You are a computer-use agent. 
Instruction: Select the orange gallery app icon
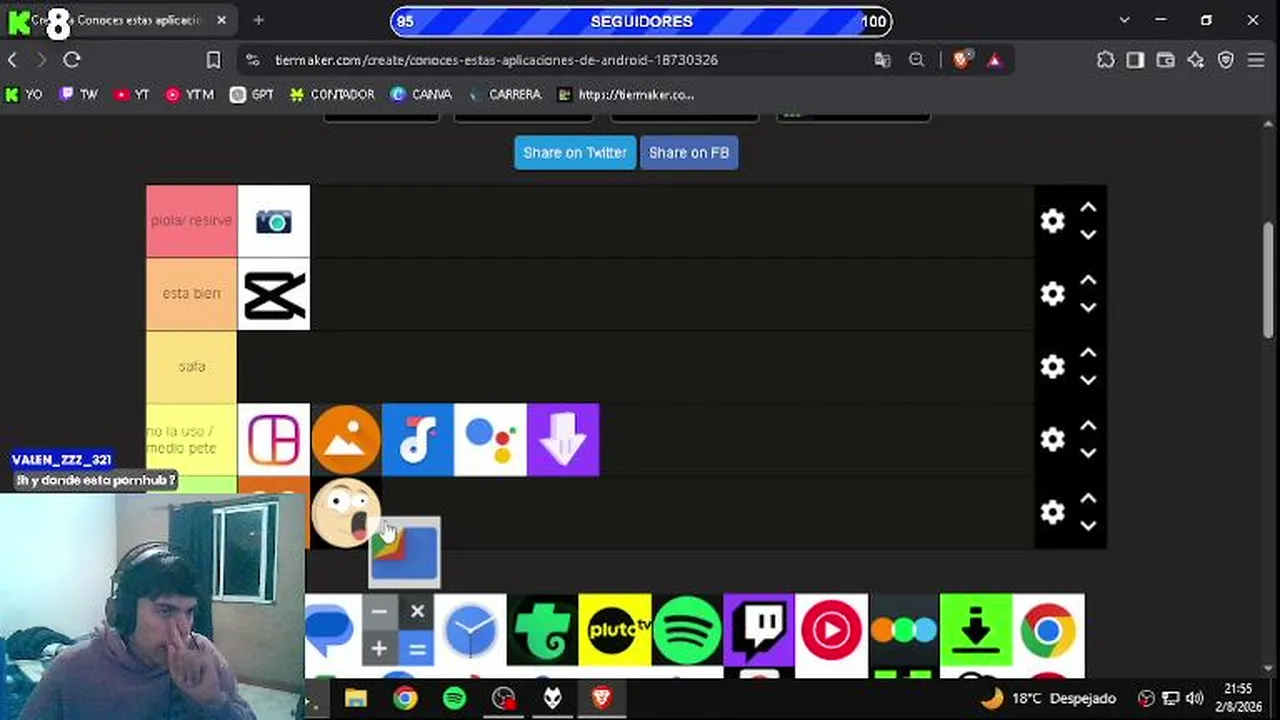[346, 440]
